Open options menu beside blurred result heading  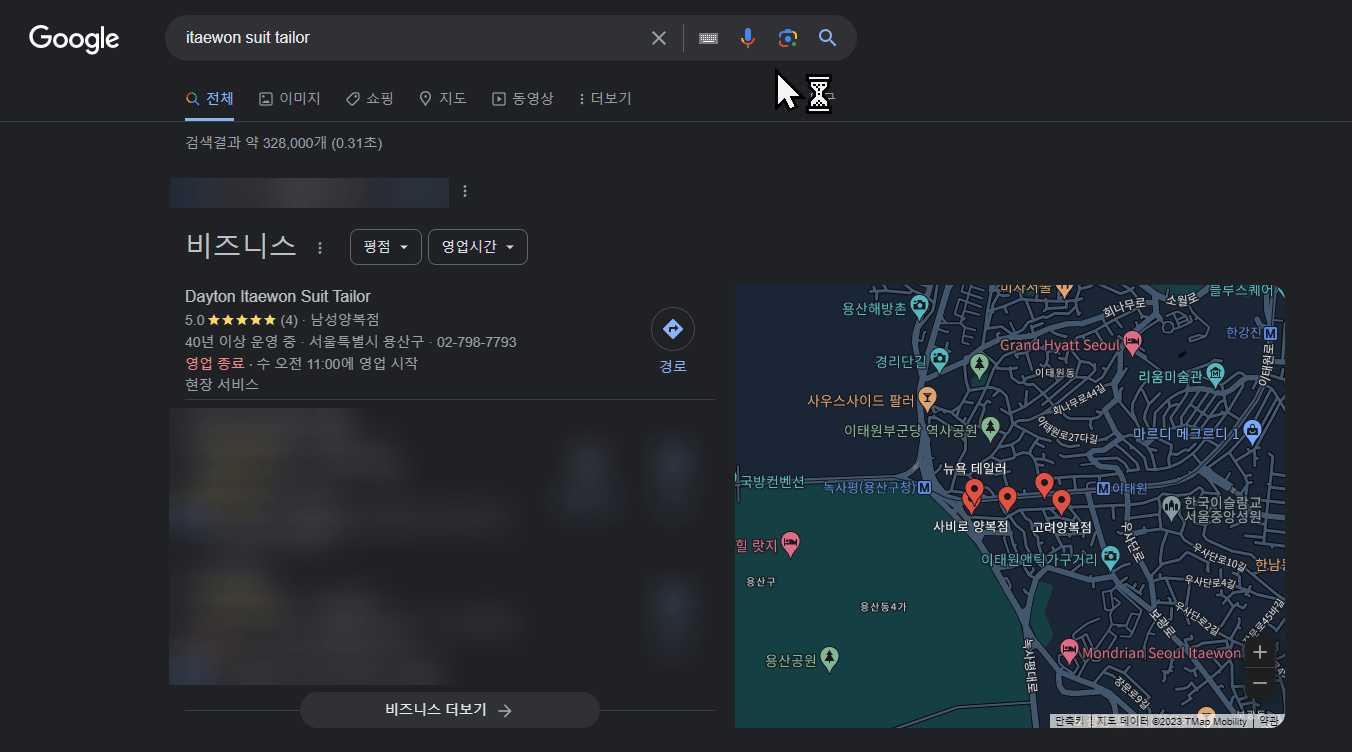click(465, 191)
